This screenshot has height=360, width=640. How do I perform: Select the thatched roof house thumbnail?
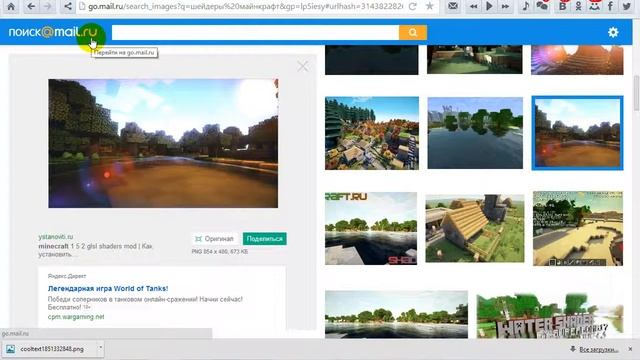point(475,228)
